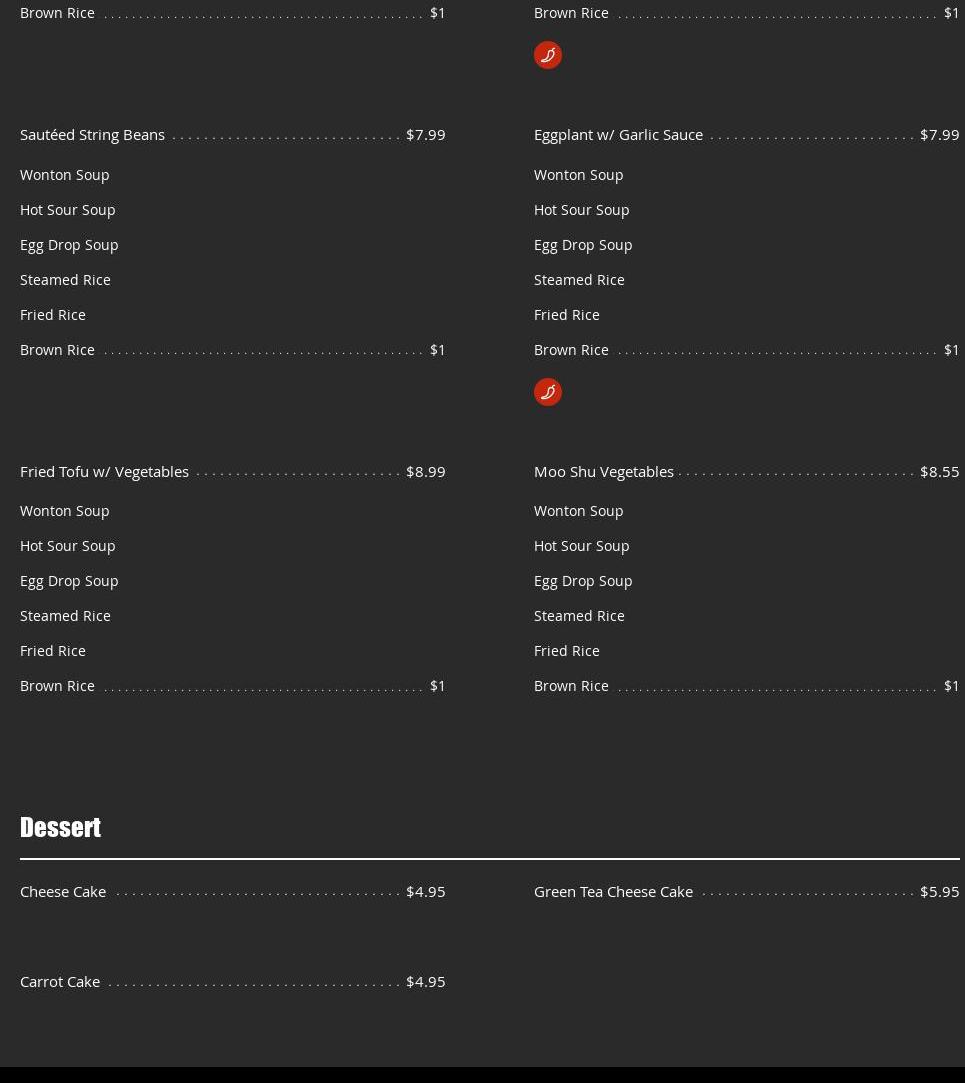Select the Eggplant w/ Garlic Sauce dish
The image size is (965, 1083).
pyautogui.click(x=618, y=135)
